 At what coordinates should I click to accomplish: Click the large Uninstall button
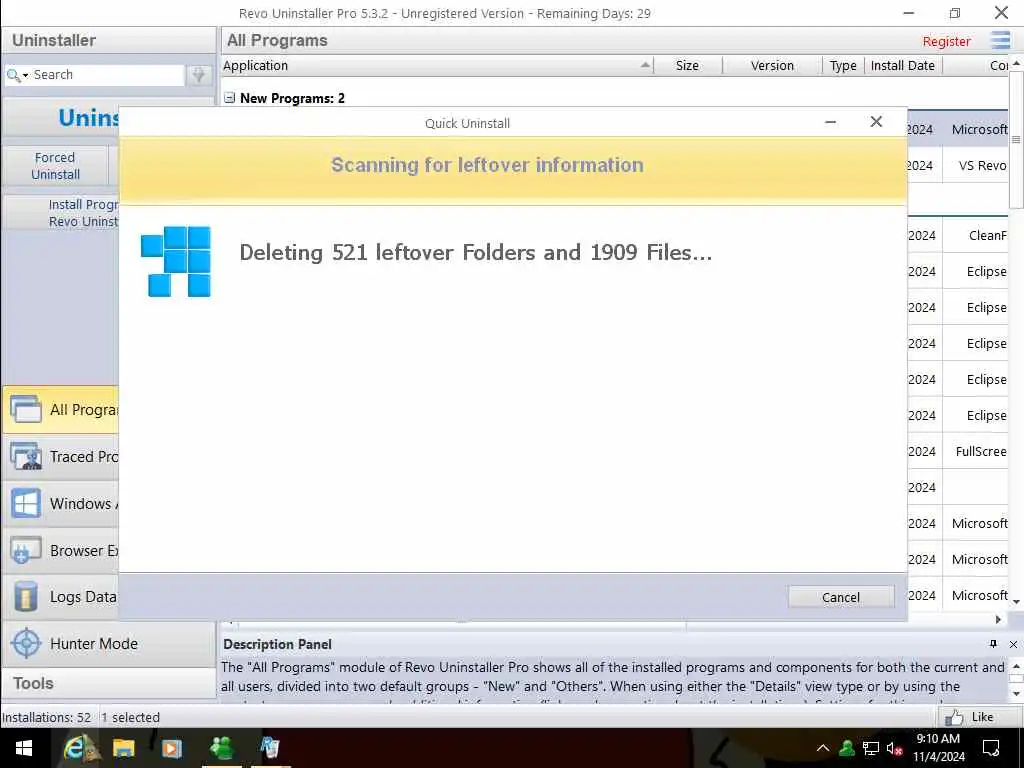coord(61,118)
